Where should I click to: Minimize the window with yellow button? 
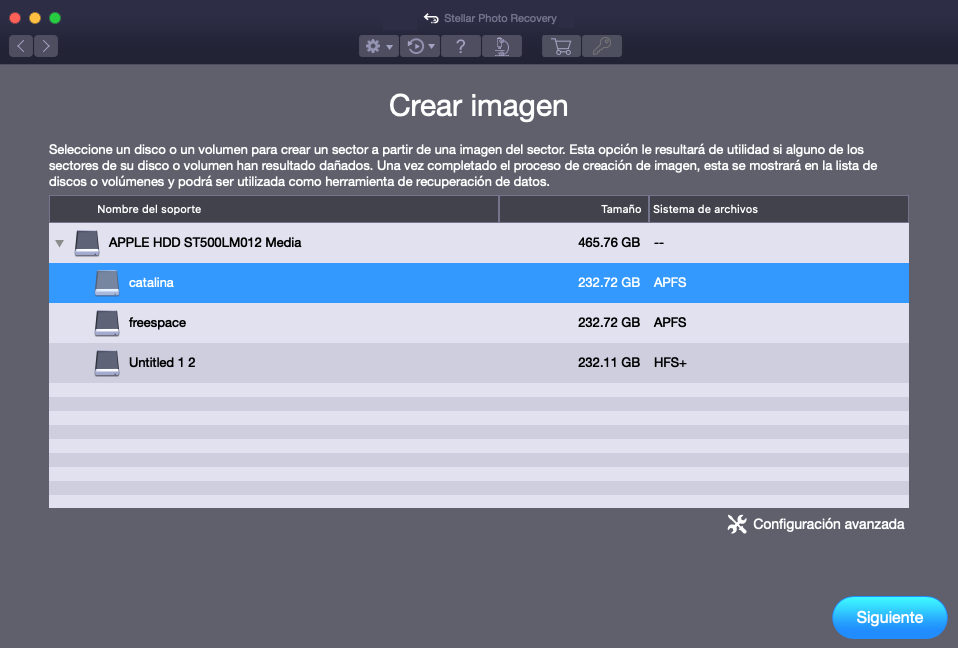tap(35, 18)
